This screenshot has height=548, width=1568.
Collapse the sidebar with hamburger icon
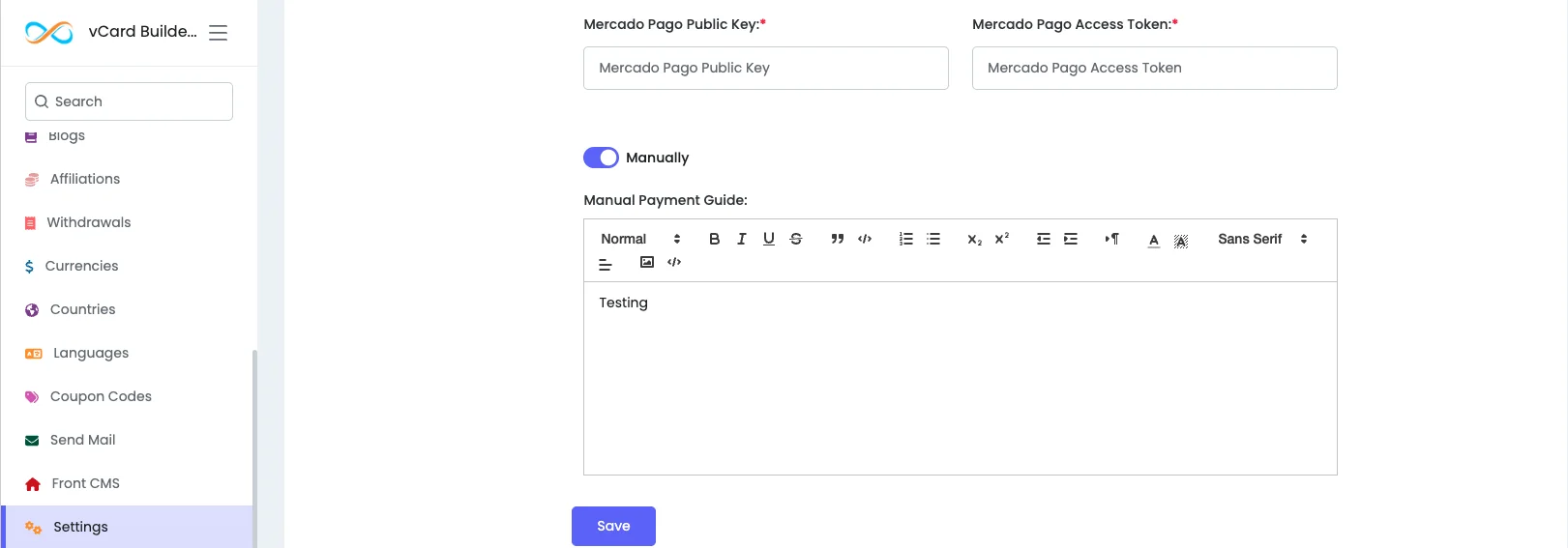[219, 33]
